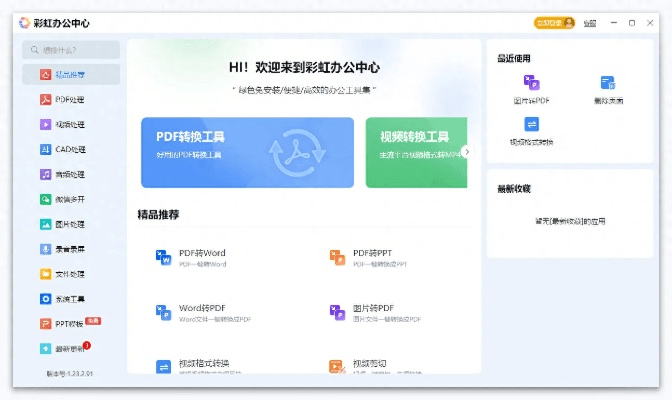Open PDF处理 category icon

click(x=45, y=99)
